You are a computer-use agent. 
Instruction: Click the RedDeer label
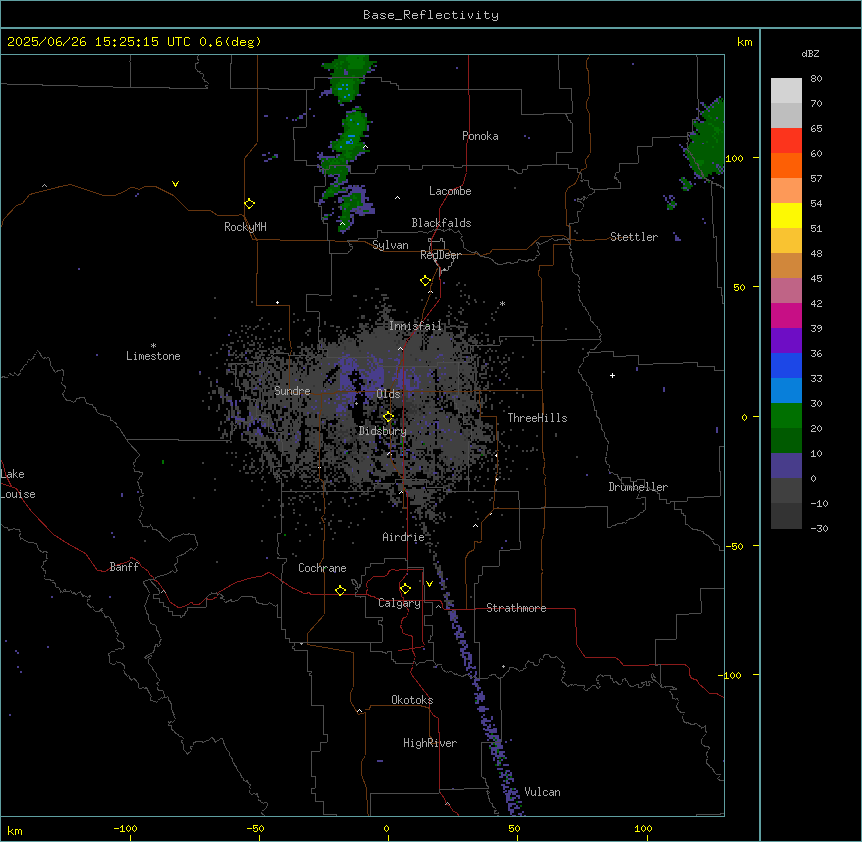pyautogui.click(x=440, y=255)
